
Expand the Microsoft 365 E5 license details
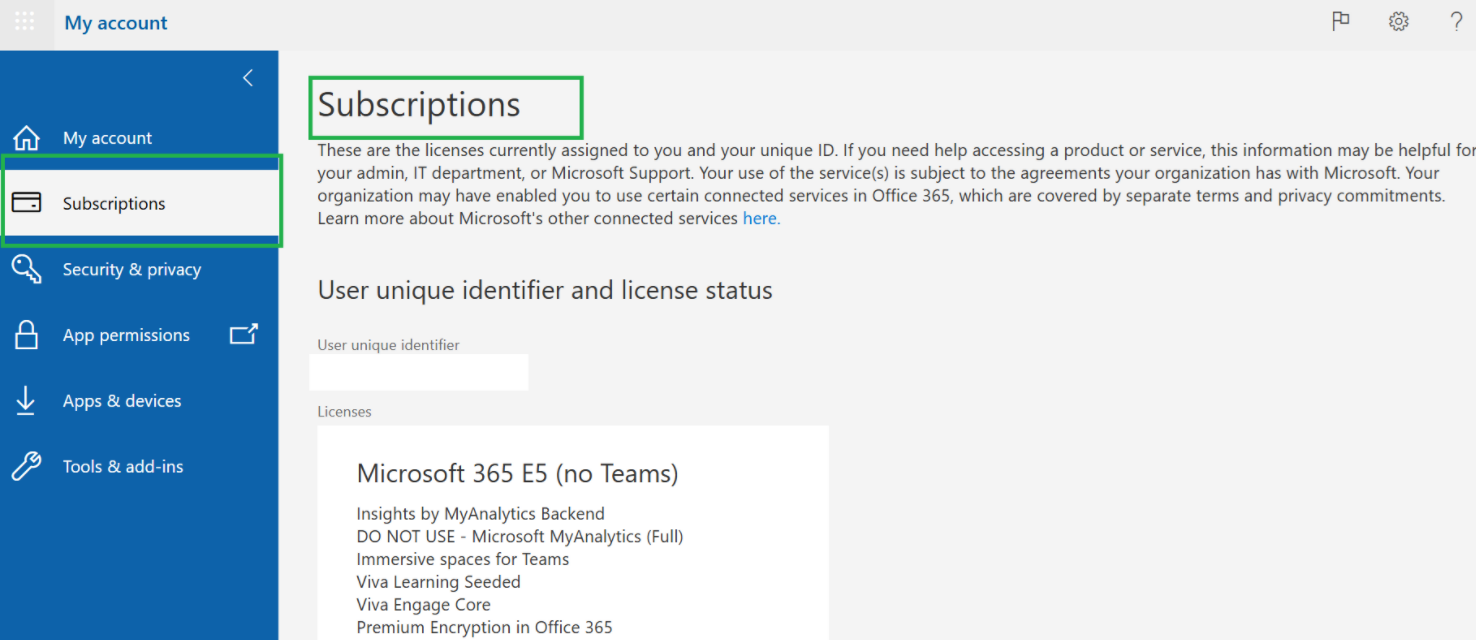click(x=518, y=473)
